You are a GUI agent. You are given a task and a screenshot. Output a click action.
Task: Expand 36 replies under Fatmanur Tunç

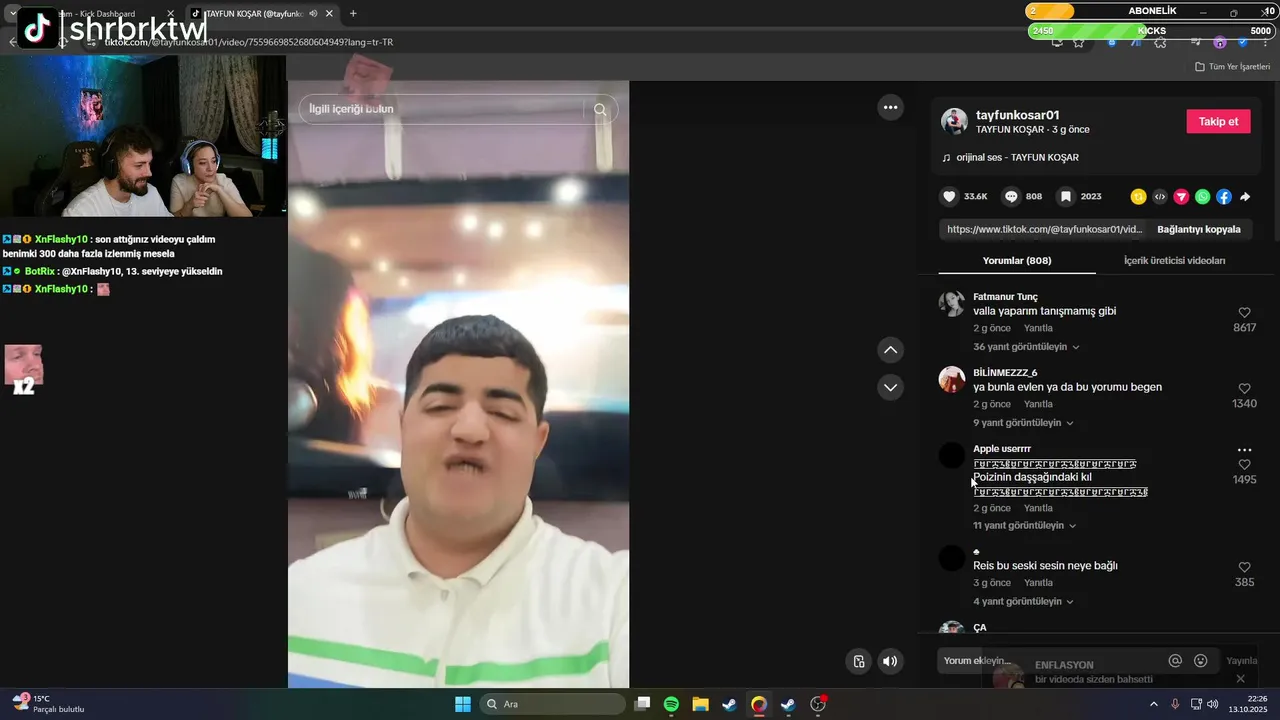1026,347
